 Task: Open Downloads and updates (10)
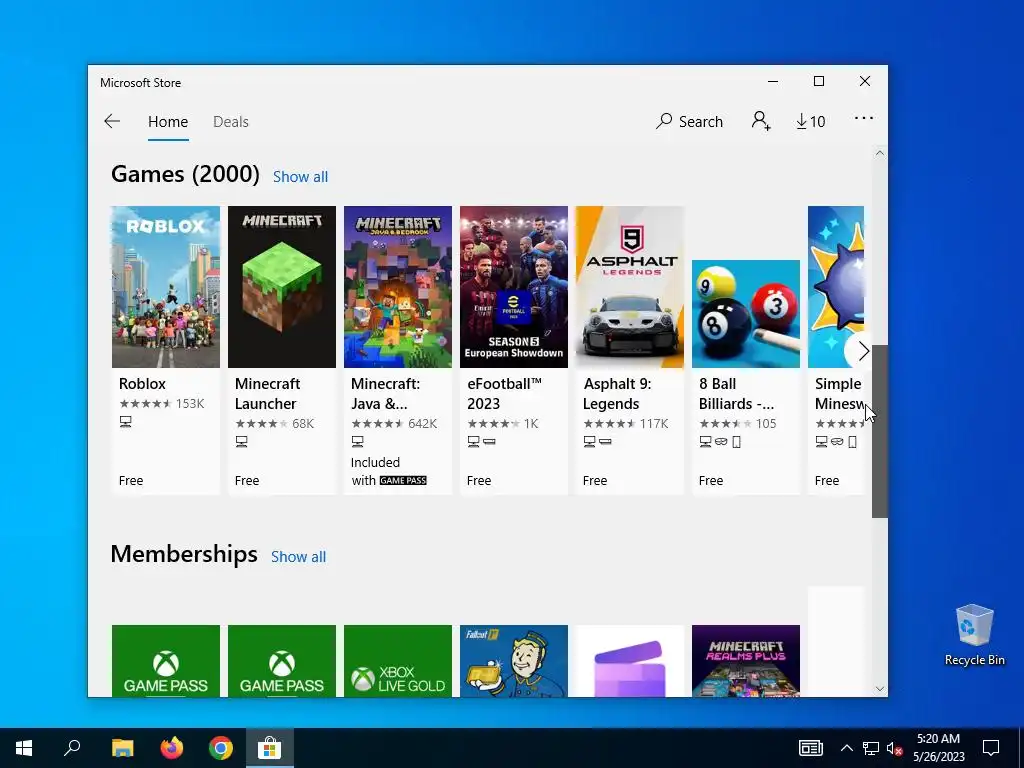click(810, 121)
